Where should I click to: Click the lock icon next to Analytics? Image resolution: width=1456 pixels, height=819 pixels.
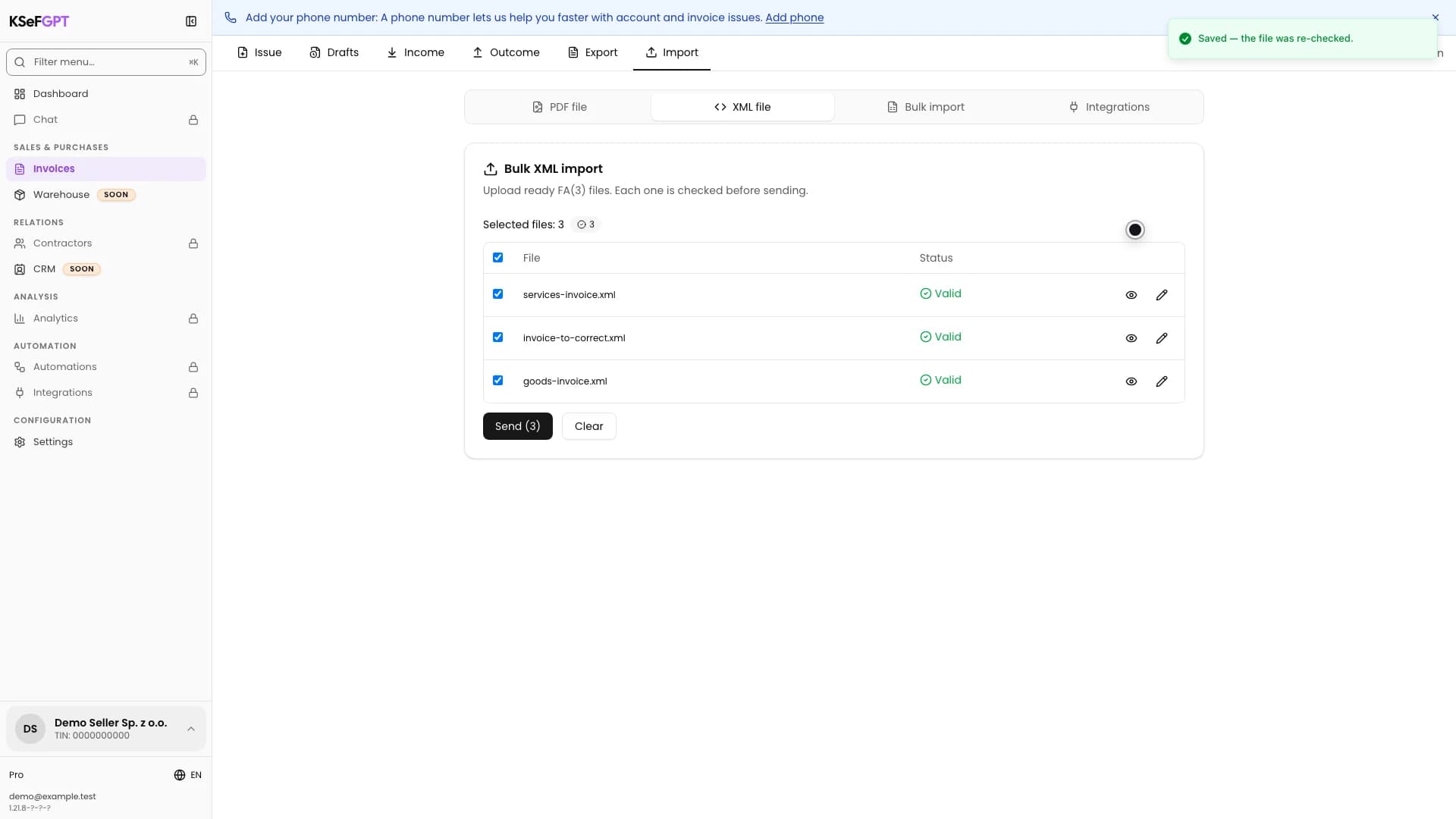[193, 318]
